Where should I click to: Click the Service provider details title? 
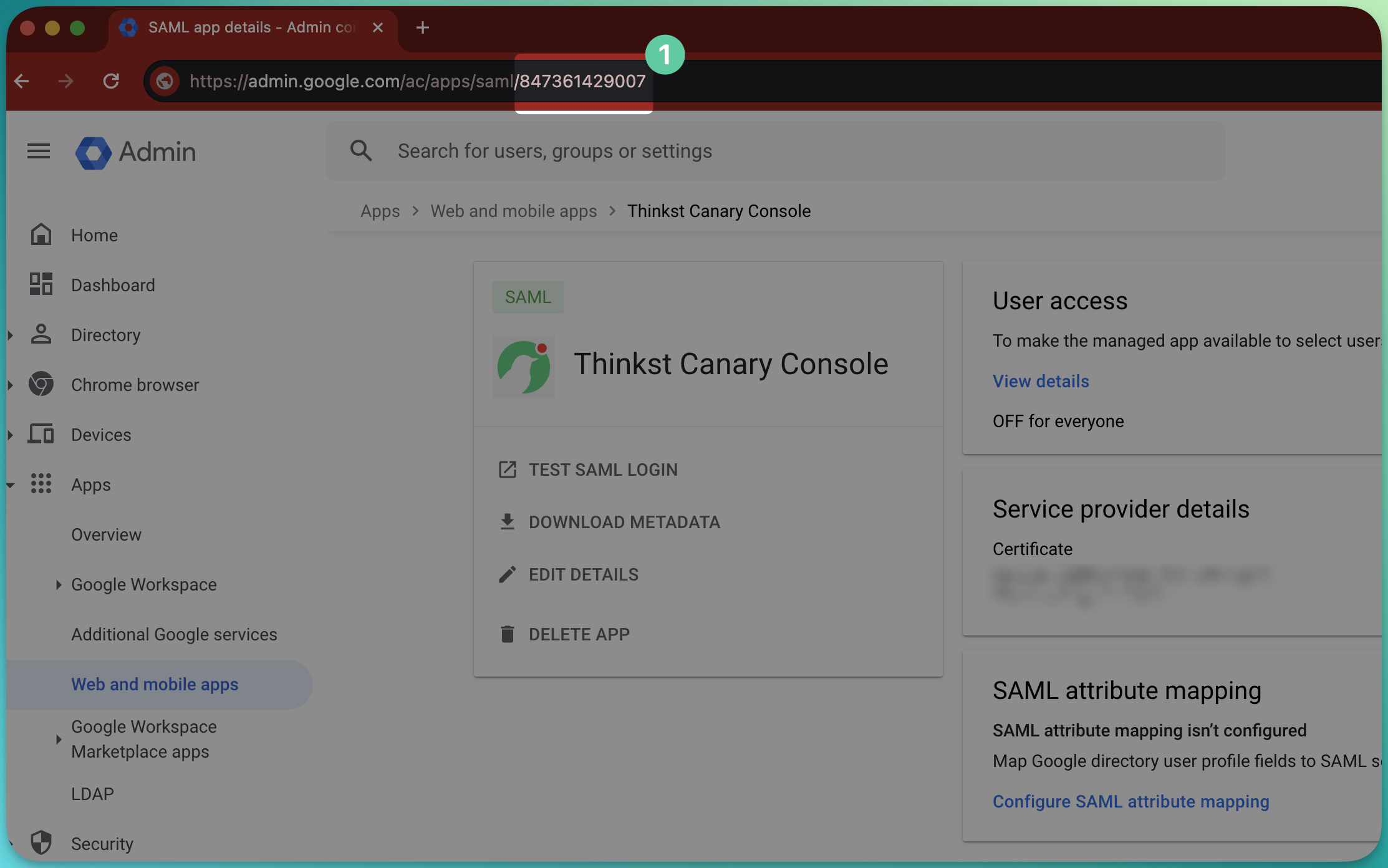point(1121,509)
